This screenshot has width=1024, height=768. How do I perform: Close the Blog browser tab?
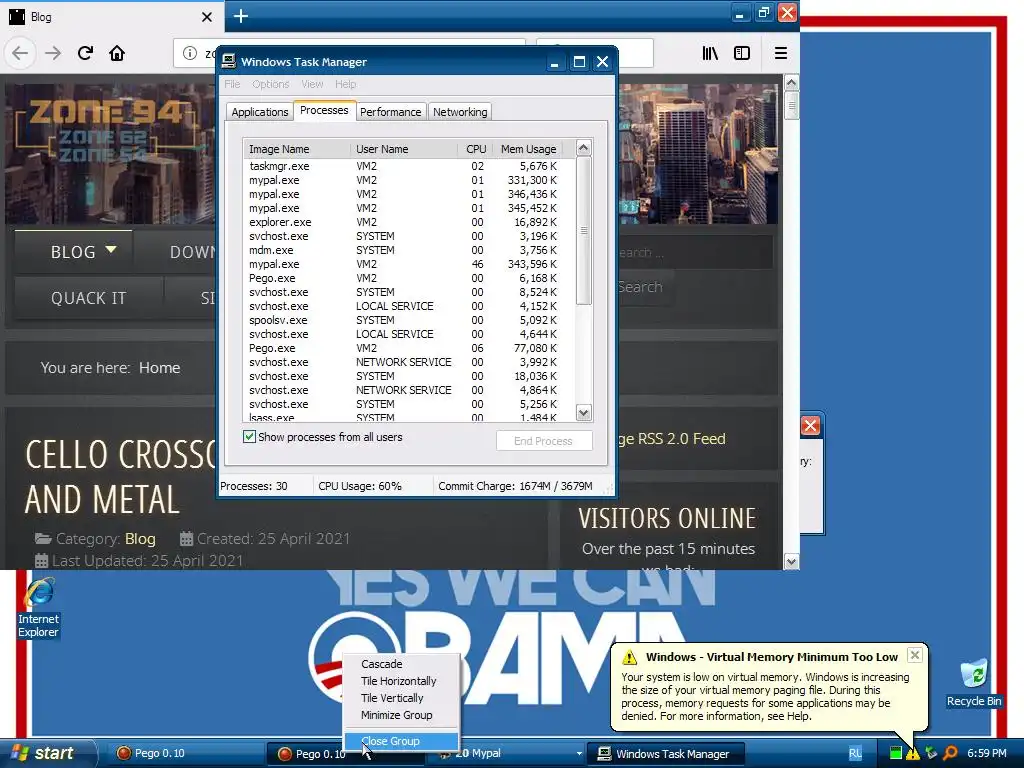click(207, 17)
